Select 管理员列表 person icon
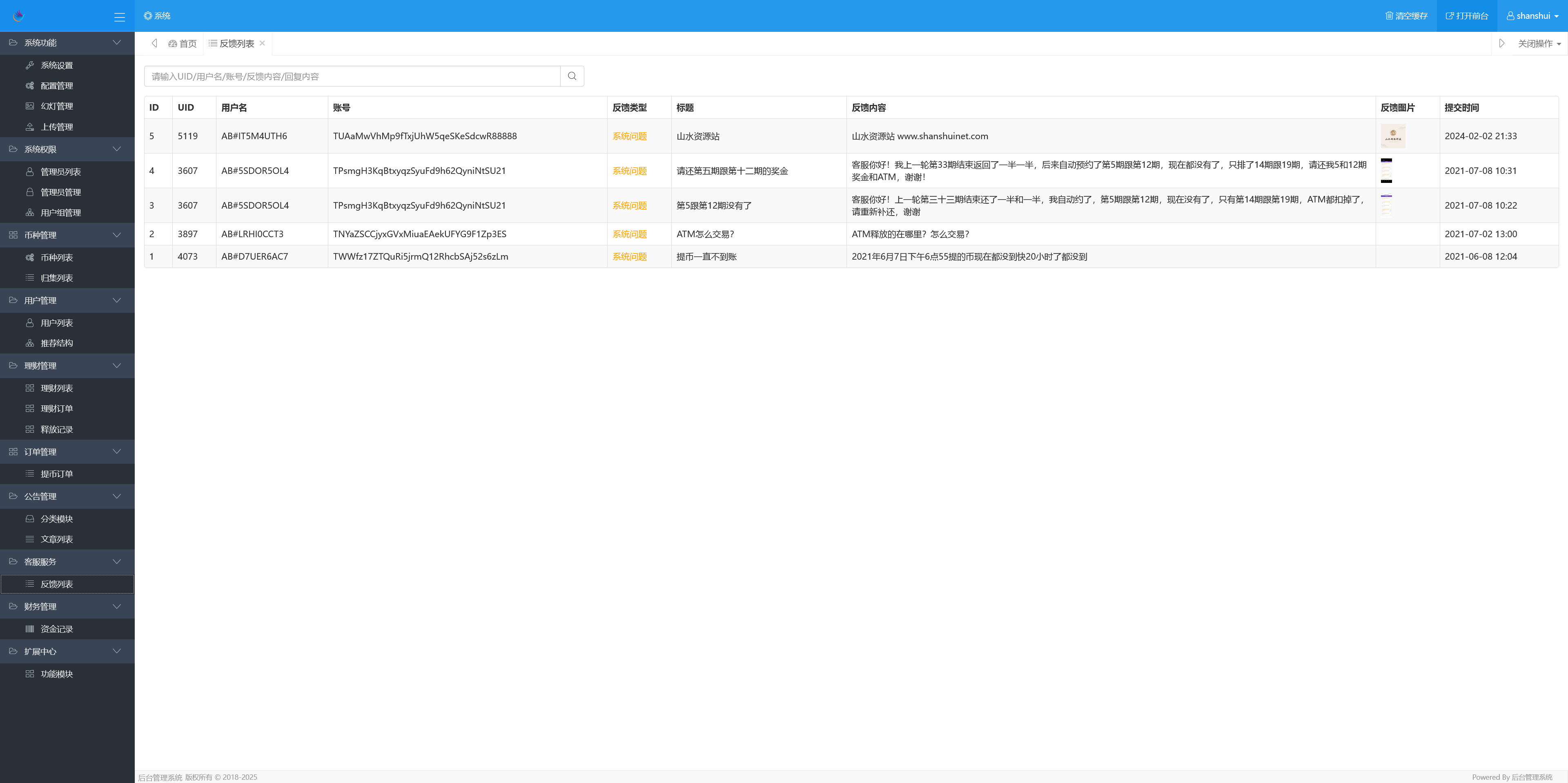Screen dimensions: 1568x783 point(29,171)
